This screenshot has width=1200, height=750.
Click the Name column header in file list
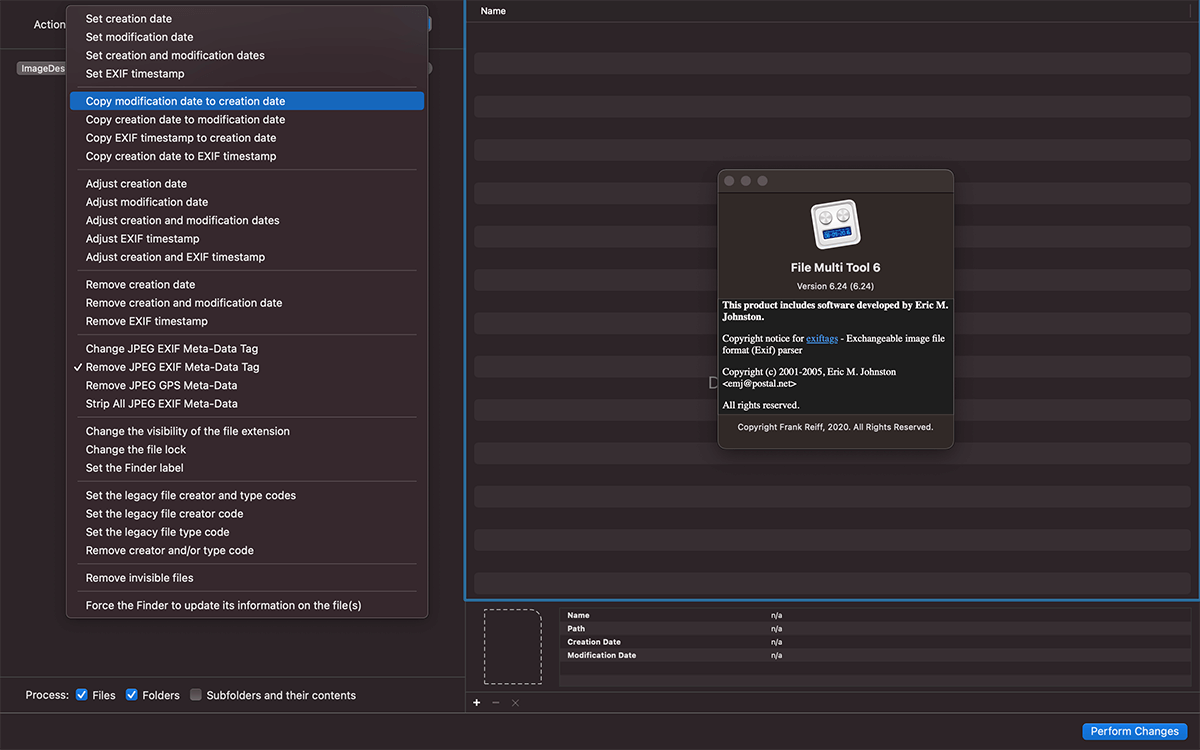493,11
